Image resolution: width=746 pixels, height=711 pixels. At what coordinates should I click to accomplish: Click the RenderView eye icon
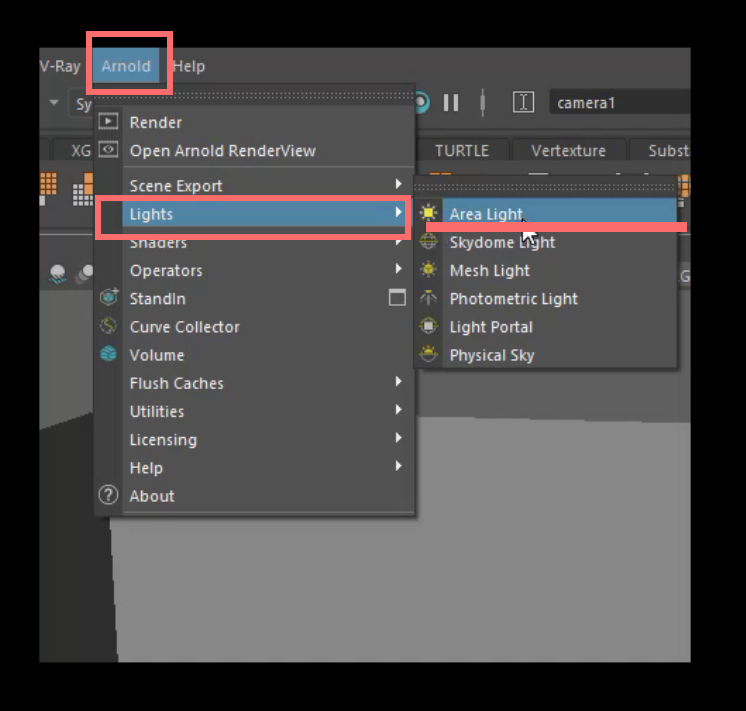[x=108, y=149]
